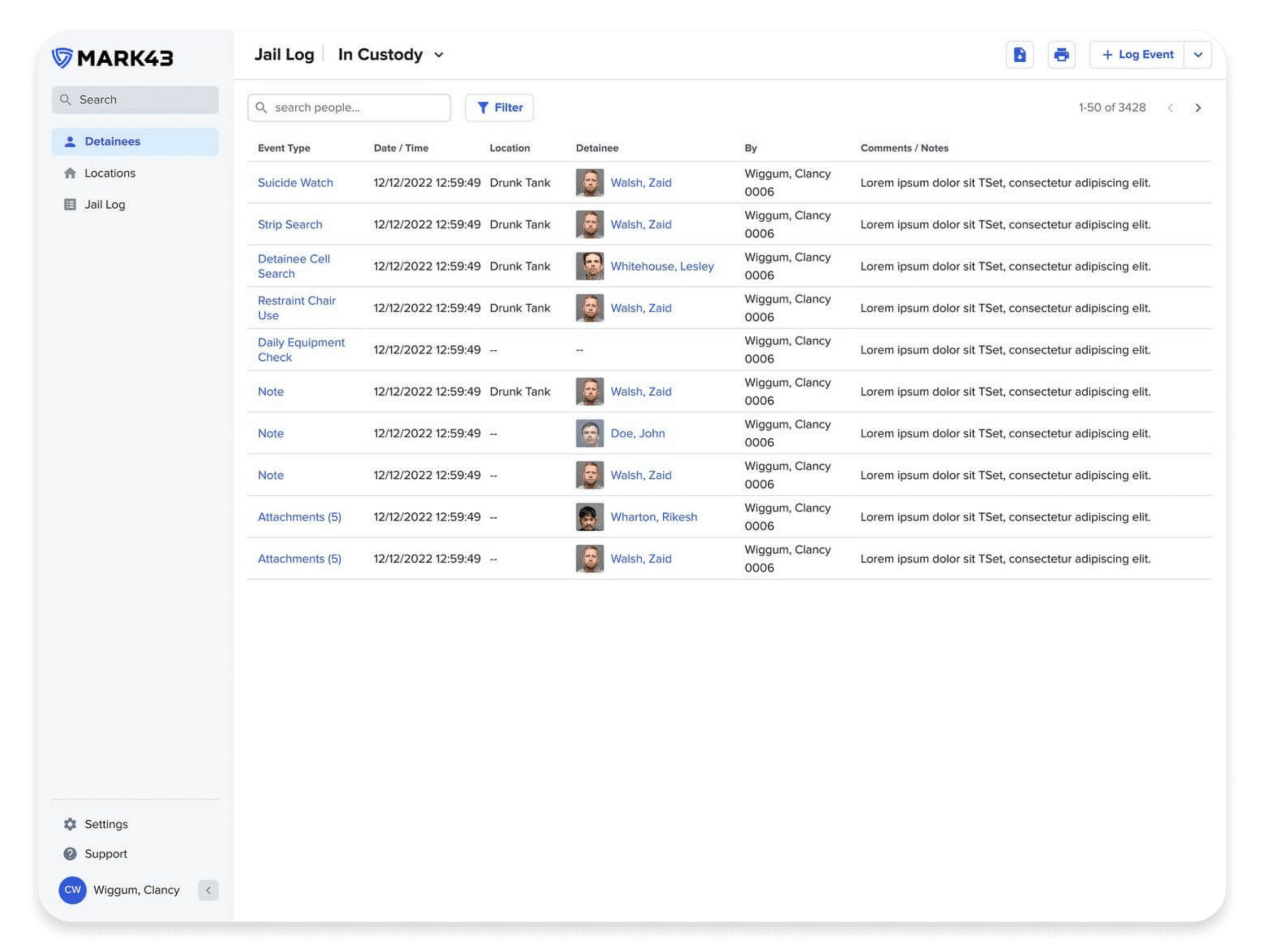The image size is (1264, 952).
Task: Toggle the Filter panel
Action: (499, 108)
